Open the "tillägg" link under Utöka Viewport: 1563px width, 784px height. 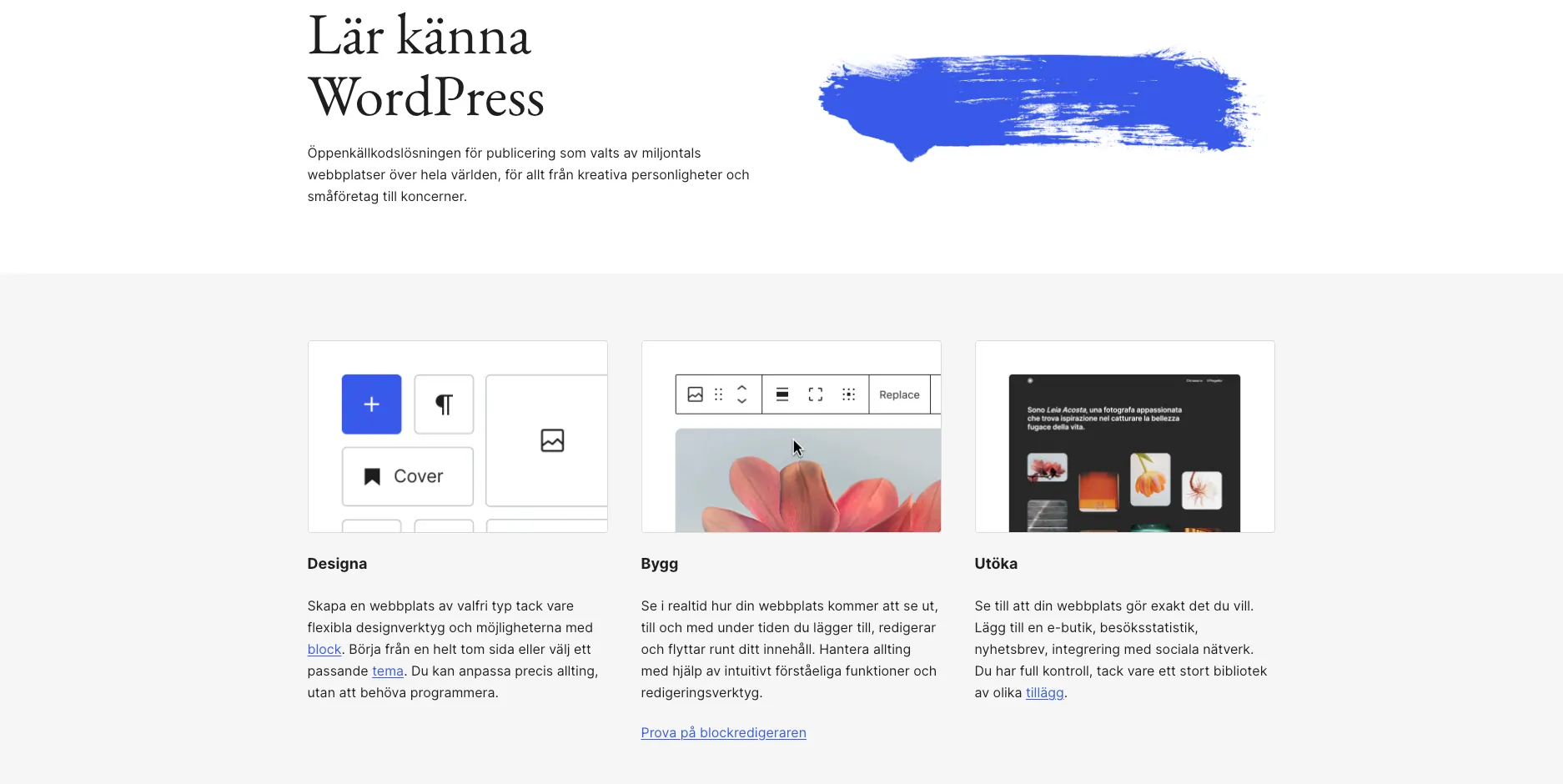1044,693
